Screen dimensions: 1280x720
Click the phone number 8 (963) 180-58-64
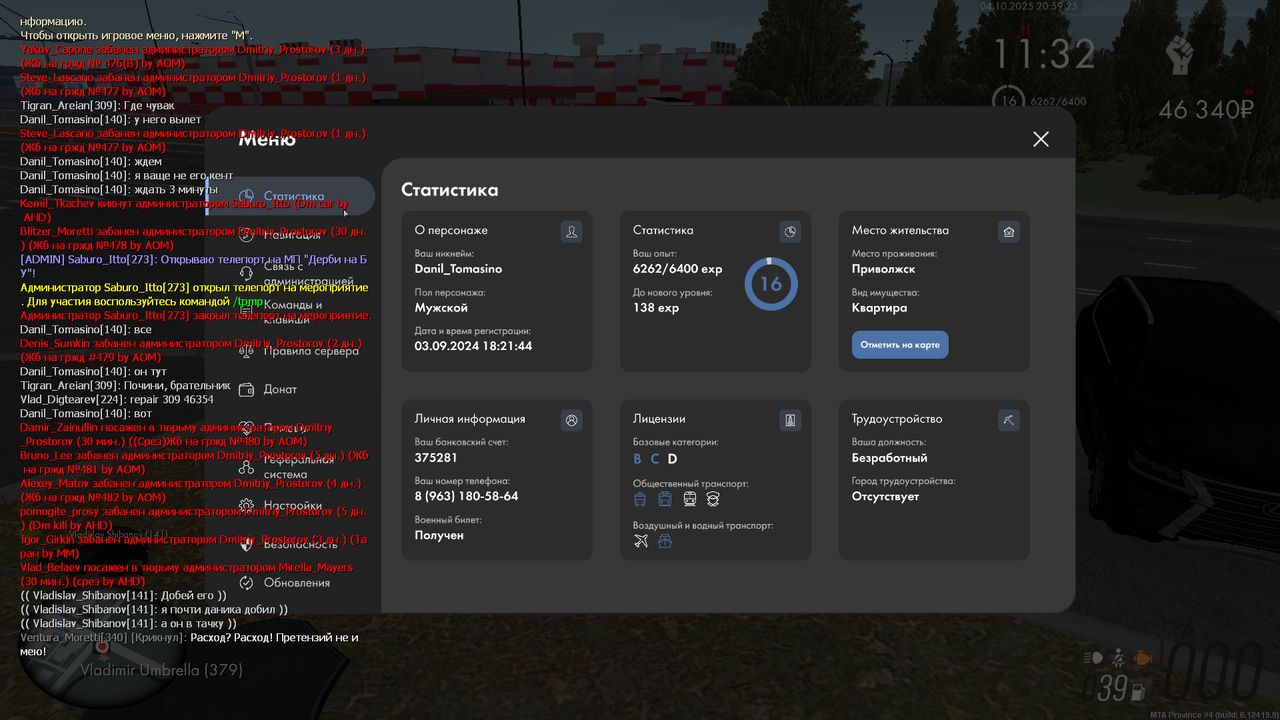click(467, 496)
